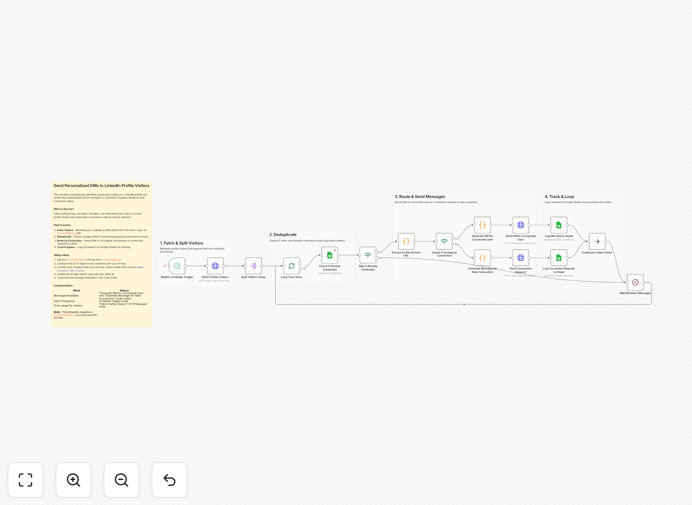Select the Log Connection Request to Sheet node
692x505 pixels.
pyautogui.click(x=559, y=258)
